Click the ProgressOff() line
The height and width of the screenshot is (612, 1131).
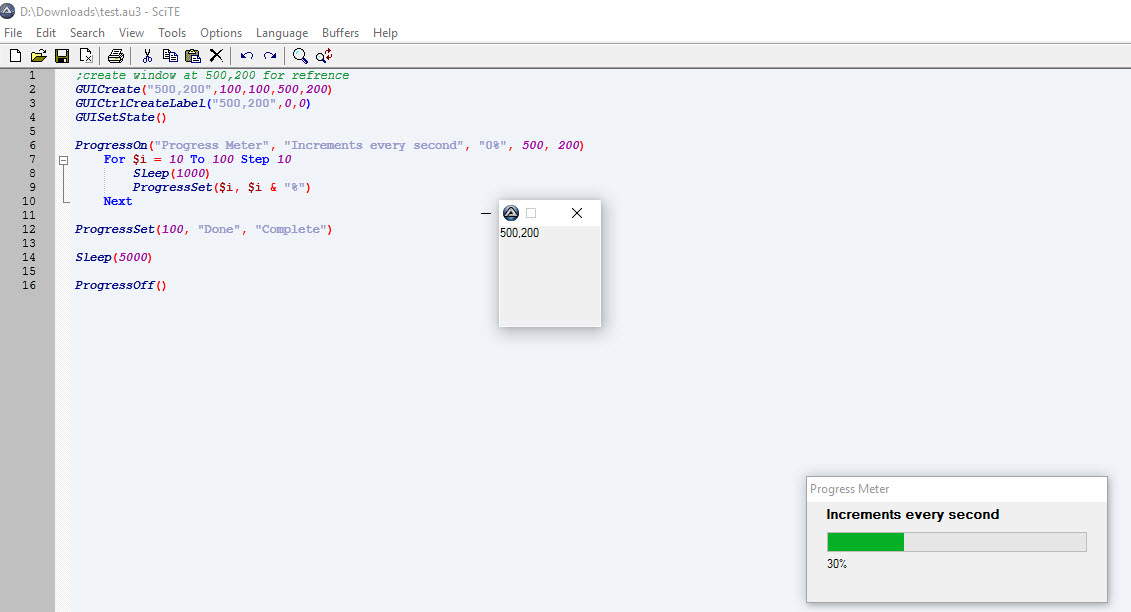120,285
